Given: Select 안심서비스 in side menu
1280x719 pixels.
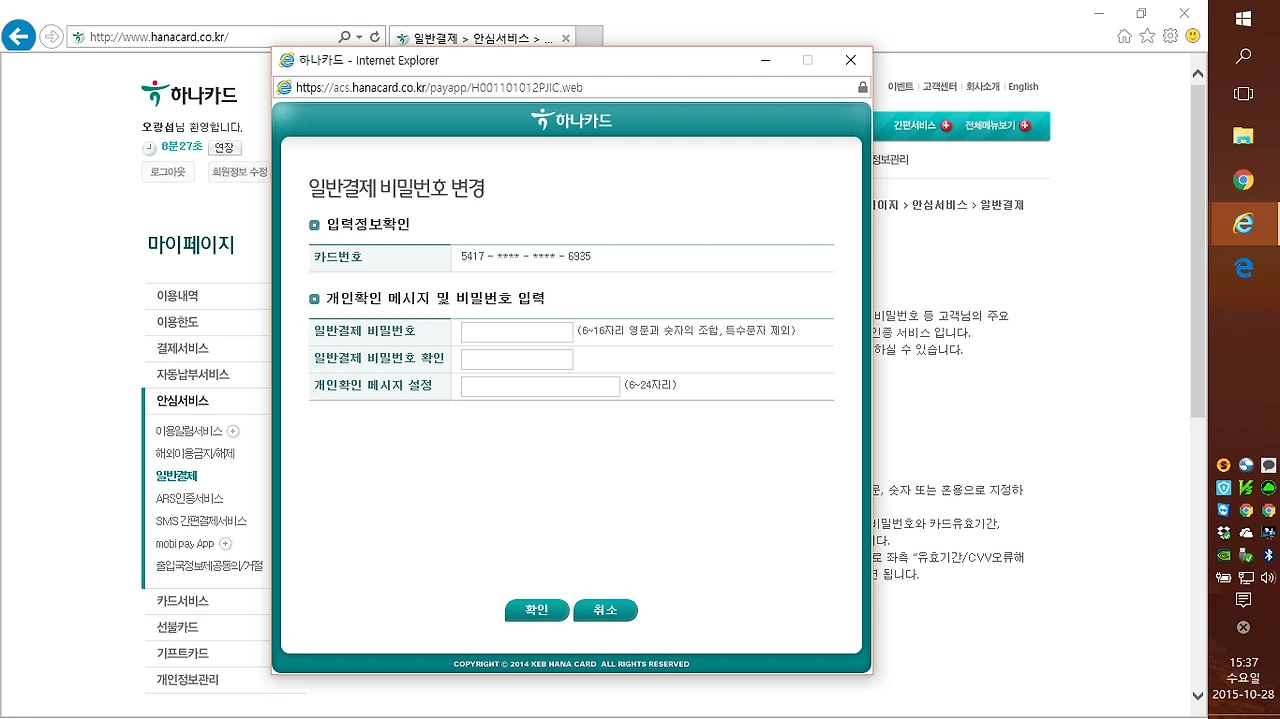Looking at the screenshot, I should tap(183, 400).
